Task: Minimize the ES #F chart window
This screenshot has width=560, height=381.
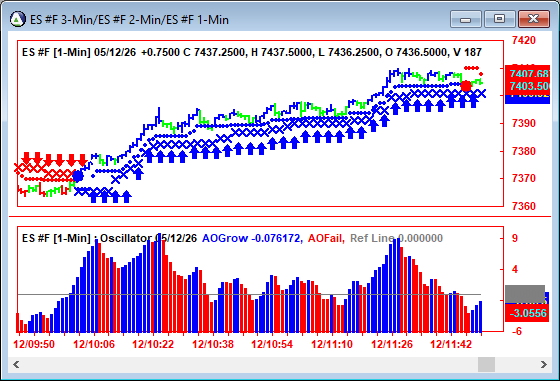Action: click(466, 19)
